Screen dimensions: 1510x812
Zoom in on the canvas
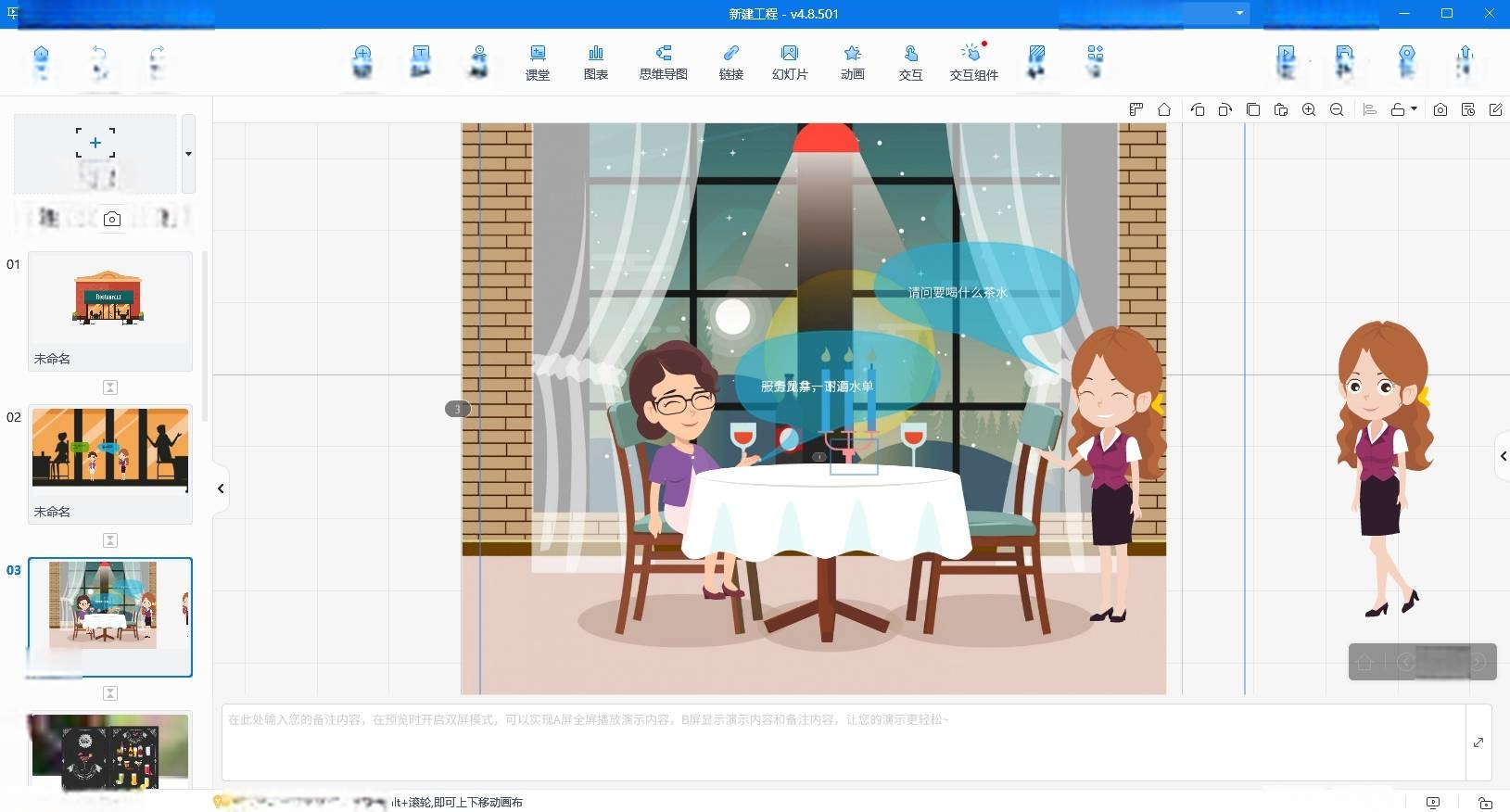(1309, 109)
